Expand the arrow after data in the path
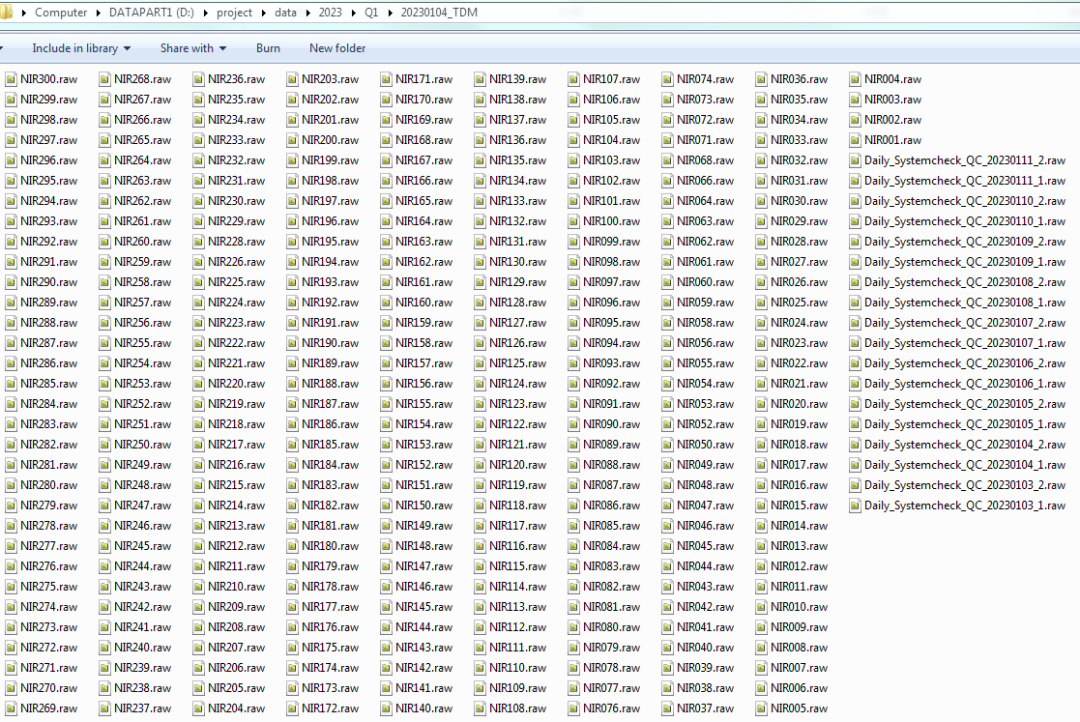Screen dimensions: 1080x722 [307, 12]
